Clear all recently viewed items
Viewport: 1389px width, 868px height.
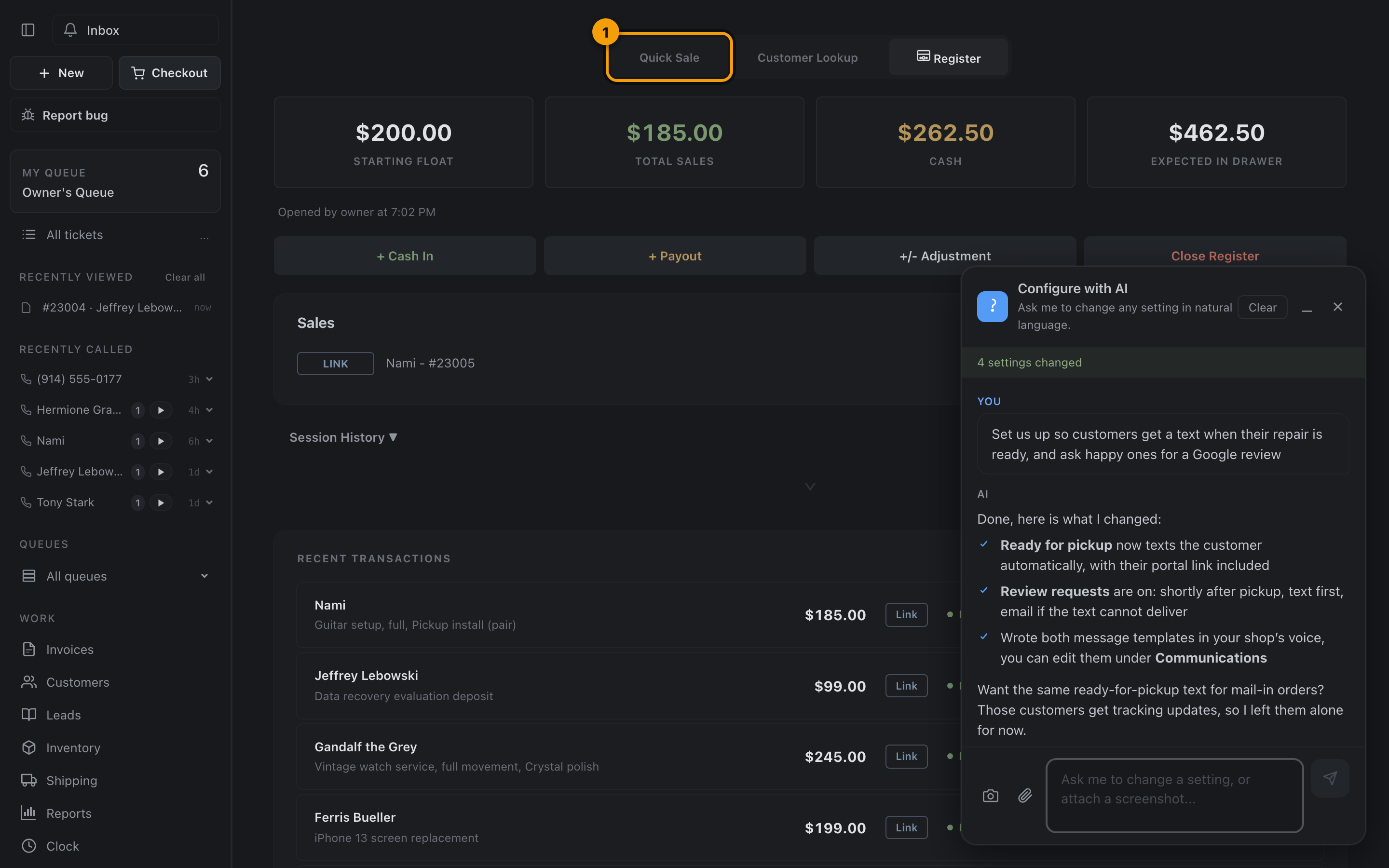click(185, 277)
